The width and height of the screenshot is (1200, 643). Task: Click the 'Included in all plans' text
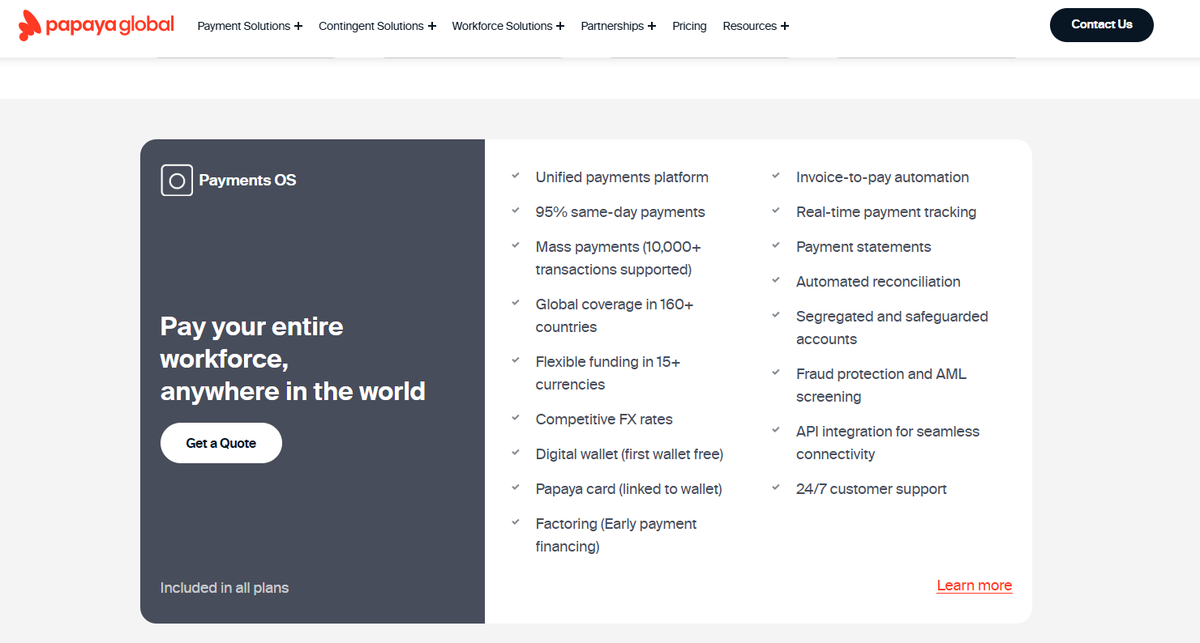[x=224, y=588]
